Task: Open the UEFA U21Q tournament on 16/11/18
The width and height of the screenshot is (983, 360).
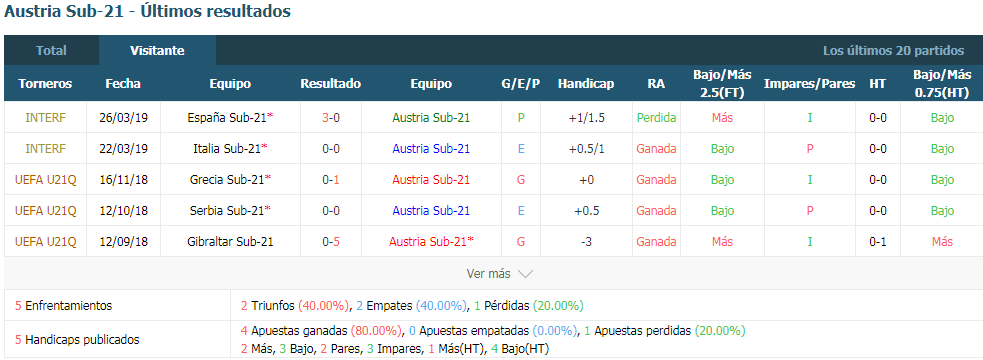Action: (x=45, y=179)
